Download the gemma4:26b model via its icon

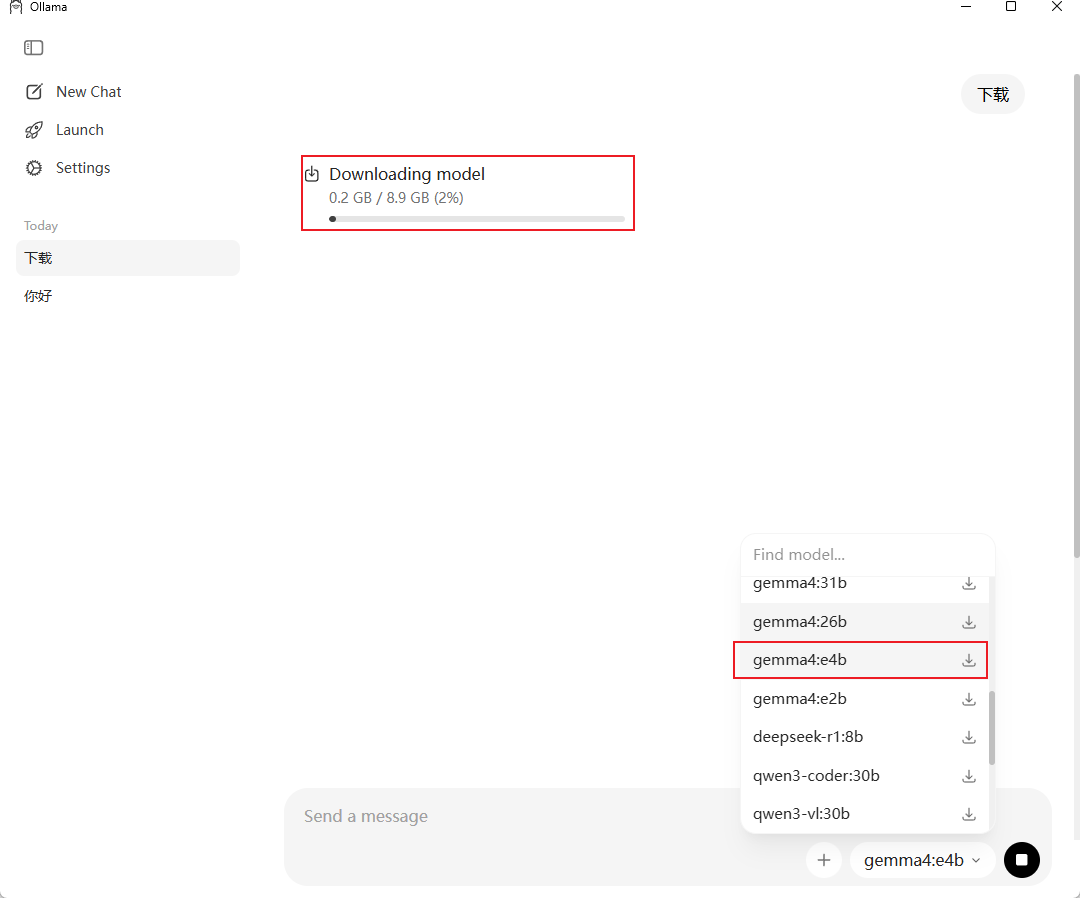tap(968, 622)
